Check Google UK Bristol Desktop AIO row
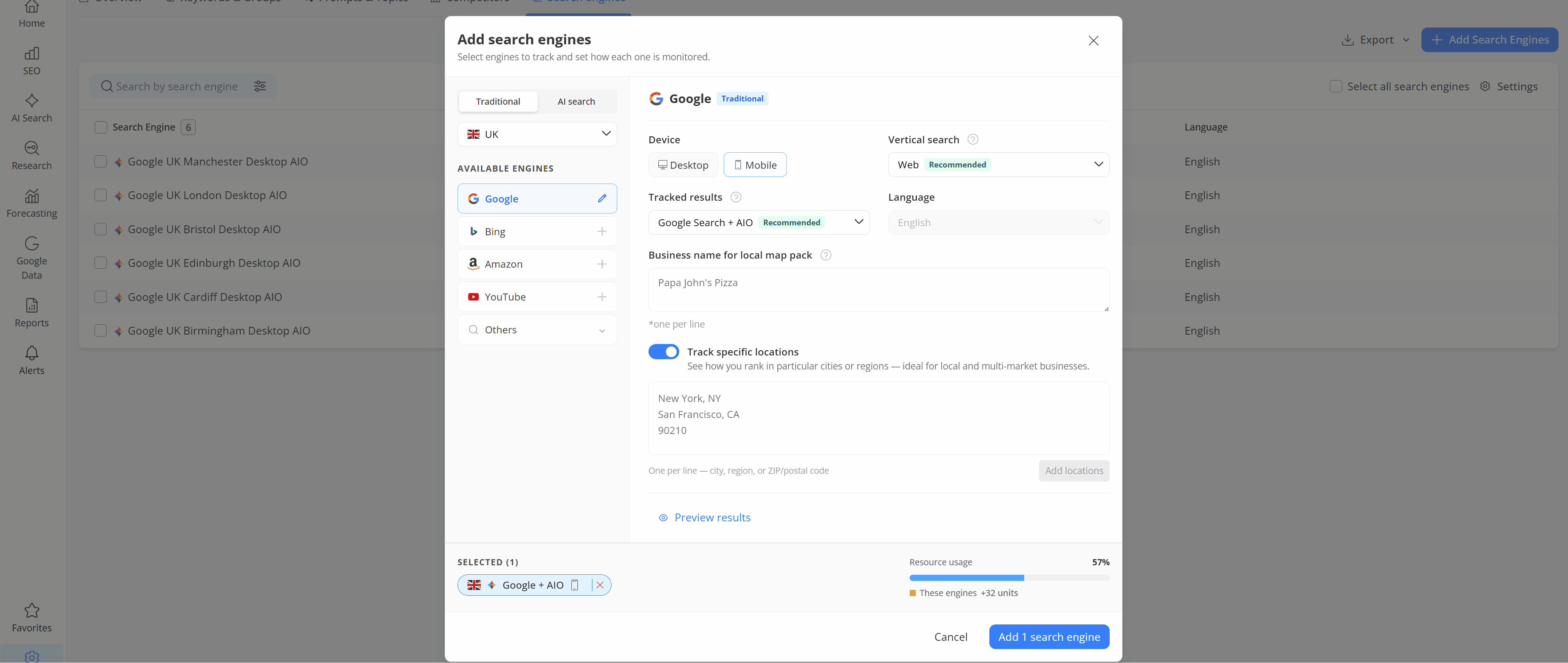 click(x=101, y=229)
